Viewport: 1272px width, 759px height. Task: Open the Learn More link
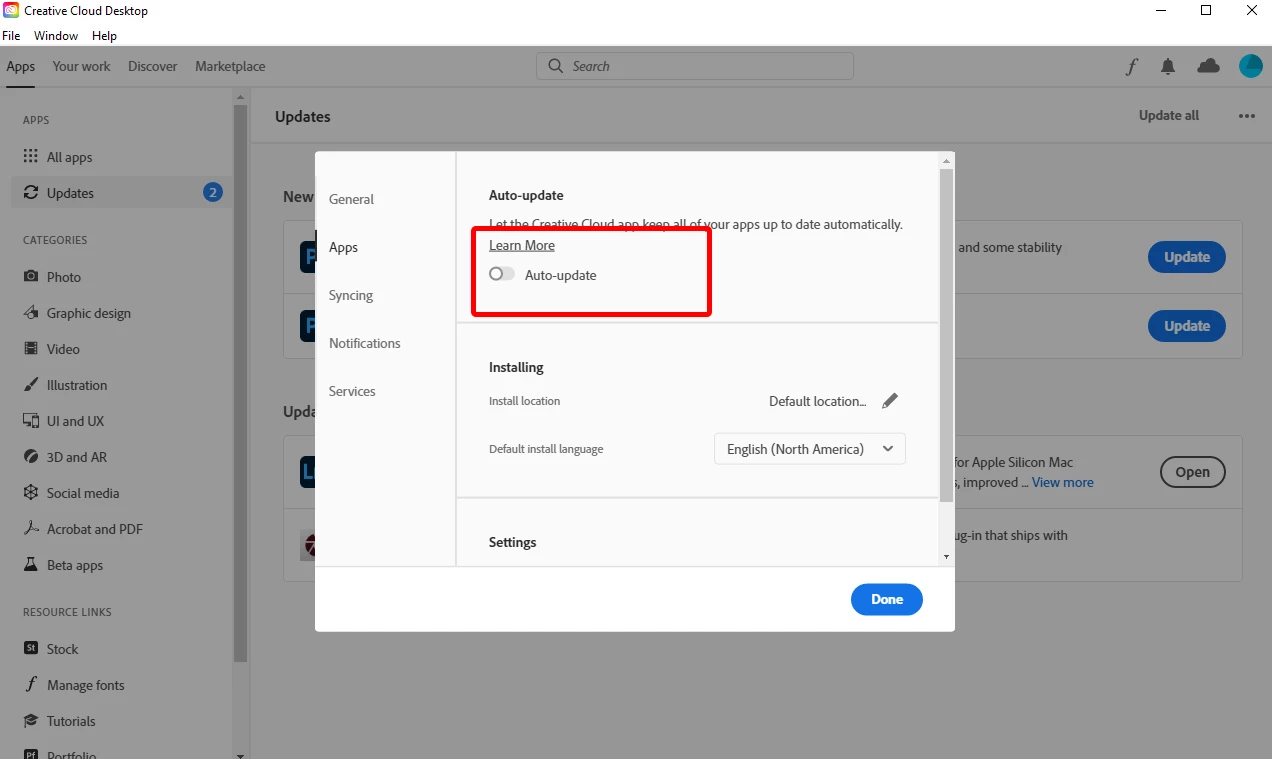[522, 245]
